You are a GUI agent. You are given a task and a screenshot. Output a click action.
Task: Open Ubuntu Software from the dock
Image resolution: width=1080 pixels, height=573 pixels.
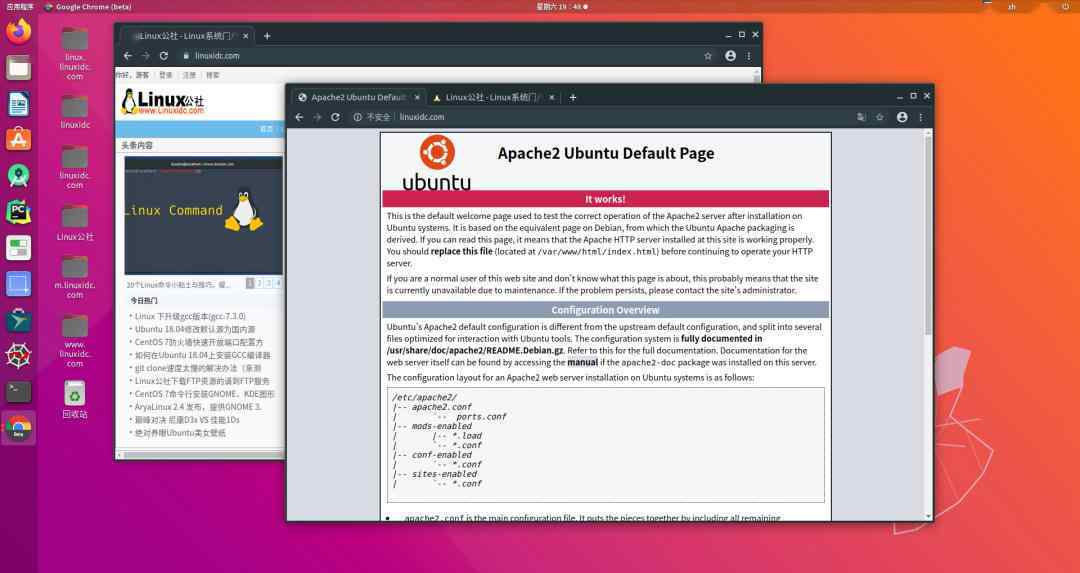click(19, 140)
